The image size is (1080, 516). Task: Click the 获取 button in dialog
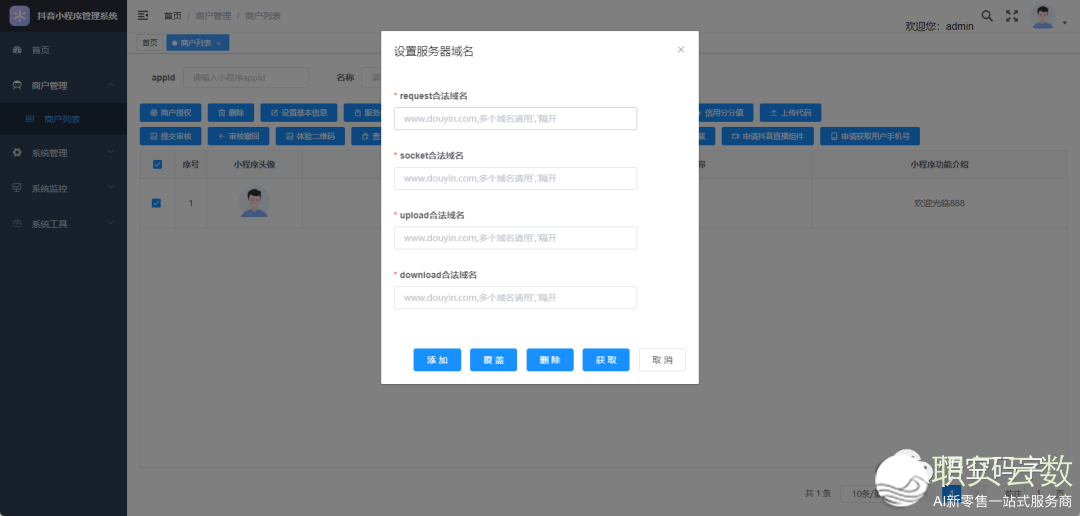[606, 360]
